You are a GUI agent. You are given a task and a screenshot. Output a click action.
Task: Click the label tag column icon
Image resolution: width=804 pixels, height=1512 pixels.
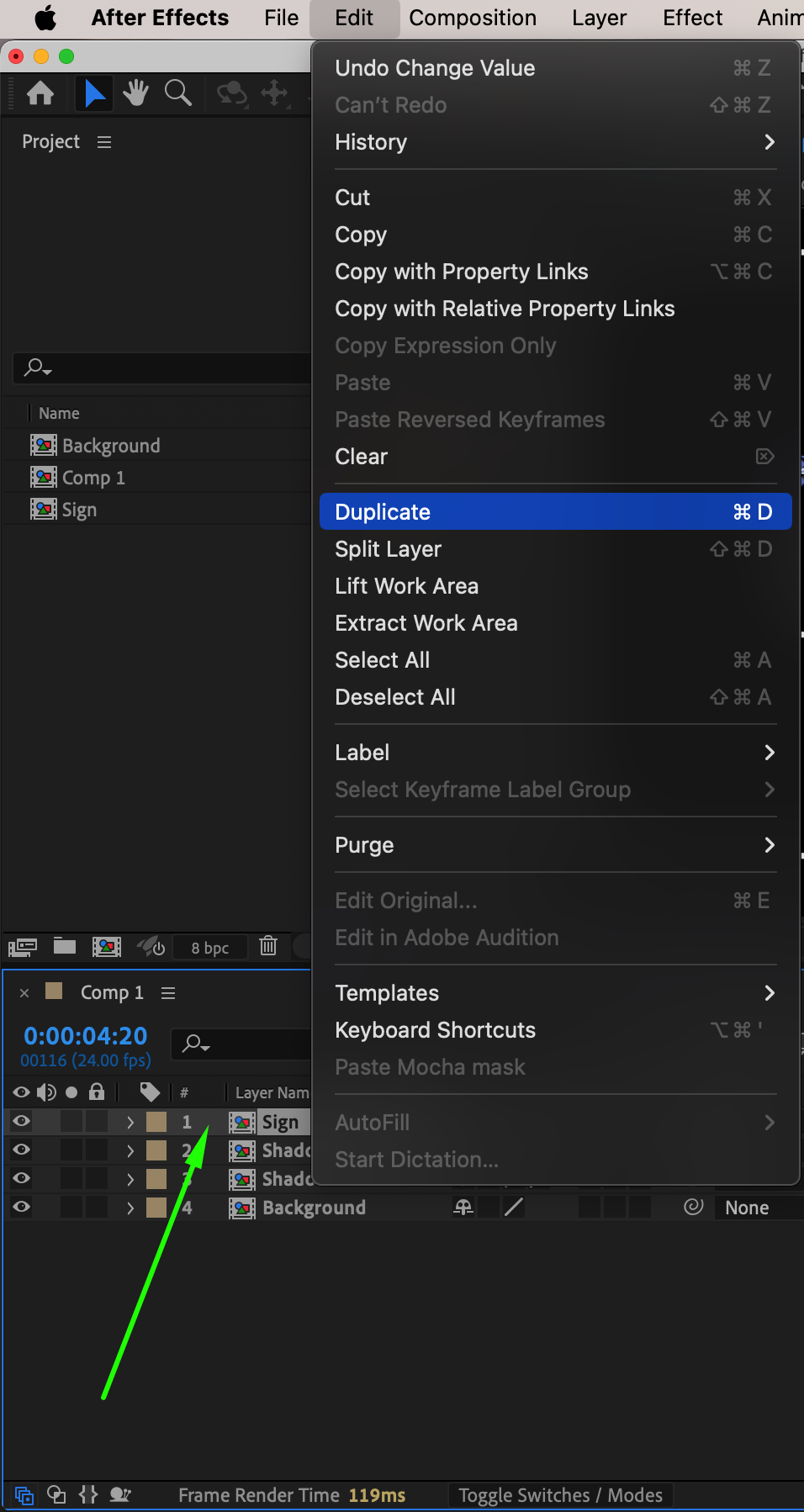tap(150, 1092)
